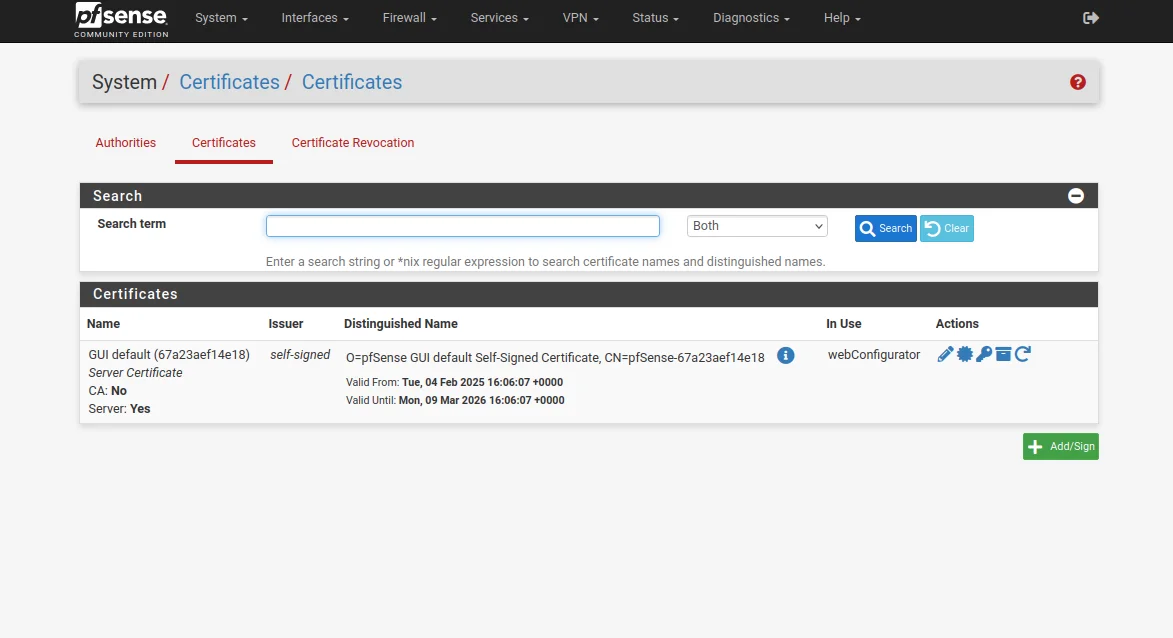Viewport: 1173px width, 638px height.
Task: Switch to the Certificate Revocation tab
Action: tap(353, 143)
